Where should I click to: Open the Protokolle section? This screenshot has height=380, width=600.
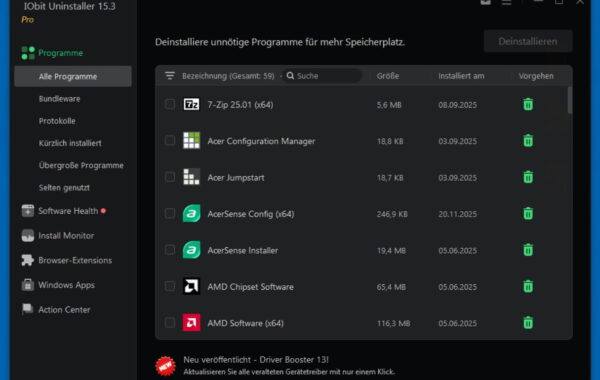(57, 121)
